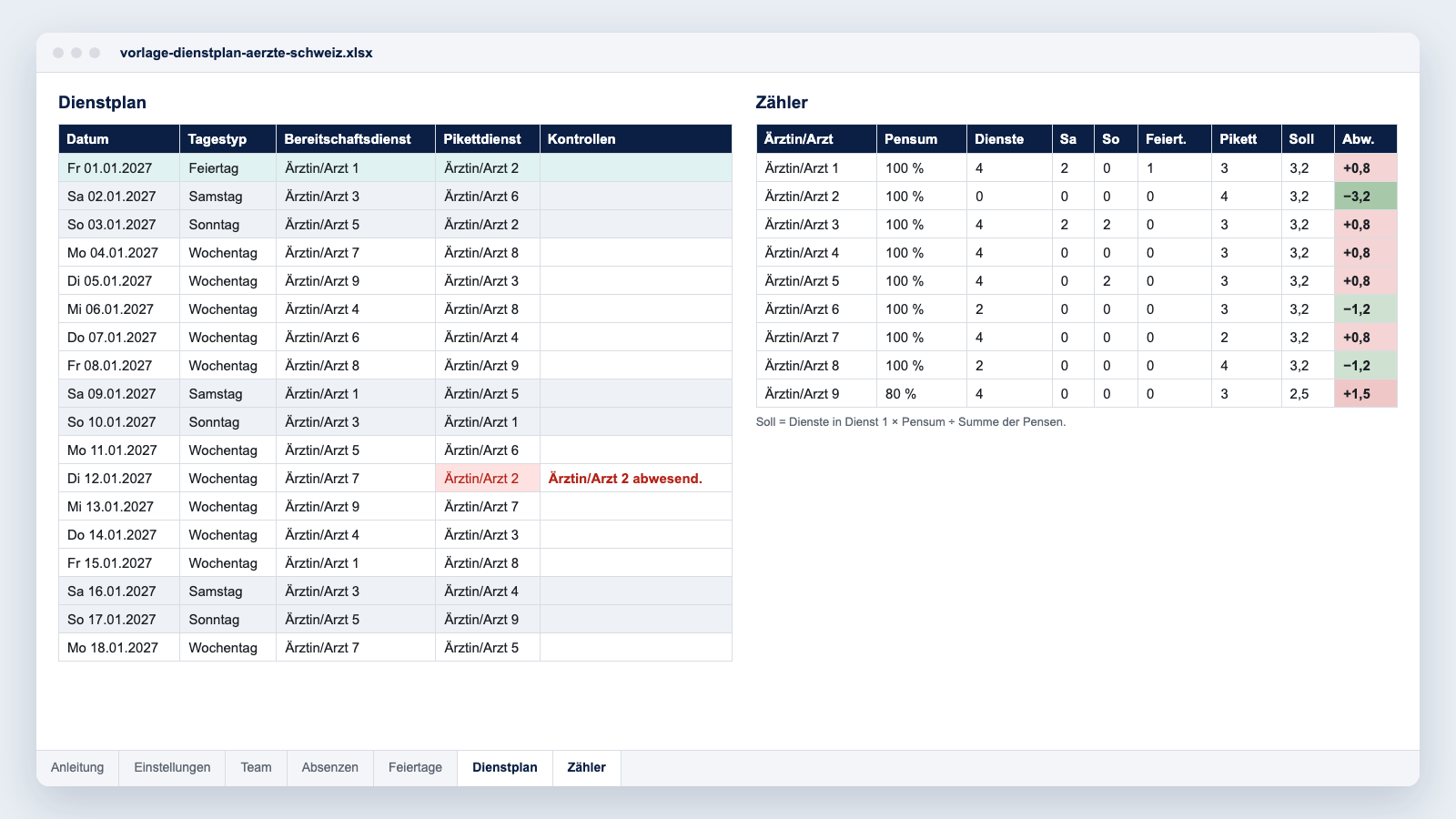This screenshot has height=819, width=1456.
Task: Click the Dienstplan section heading
Action: pyautogui.click(x=102, y=102)
